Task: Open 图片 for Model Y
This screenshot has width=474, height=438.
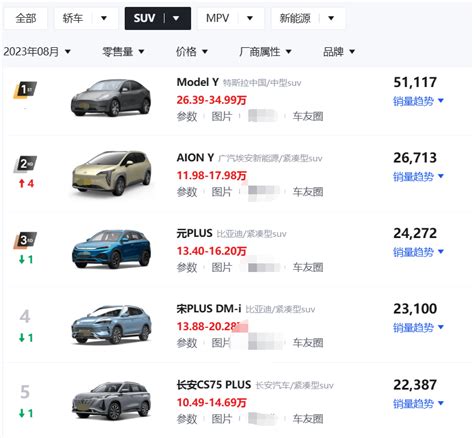Action: (222, 116)
